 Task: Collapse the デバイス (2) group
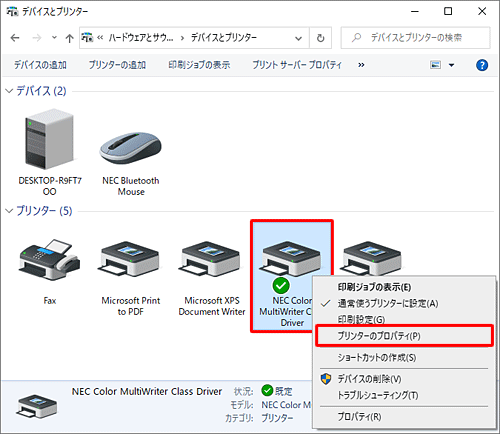click(10, 91)
